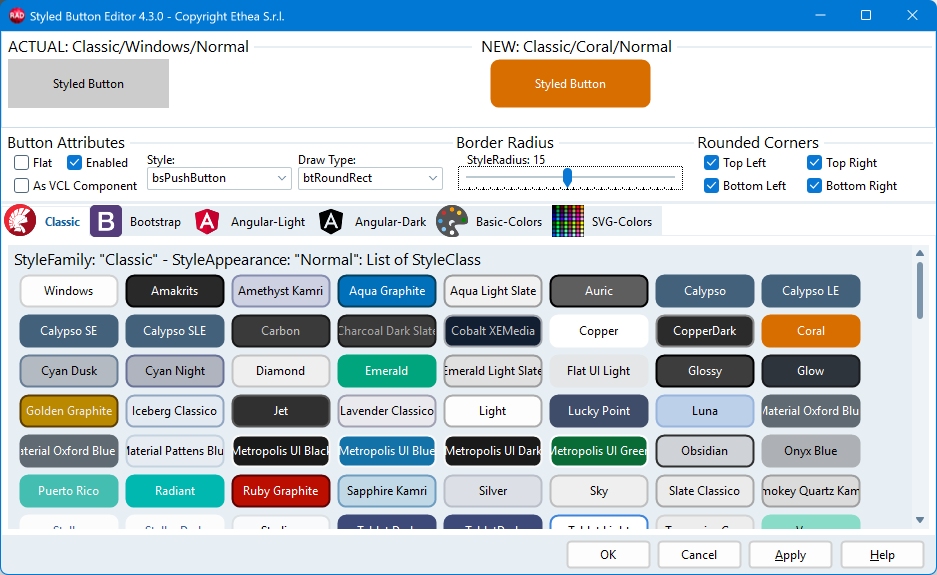Select the Calypso SLE style class
This screenshot has width=937, height=575.
(174, 331)
